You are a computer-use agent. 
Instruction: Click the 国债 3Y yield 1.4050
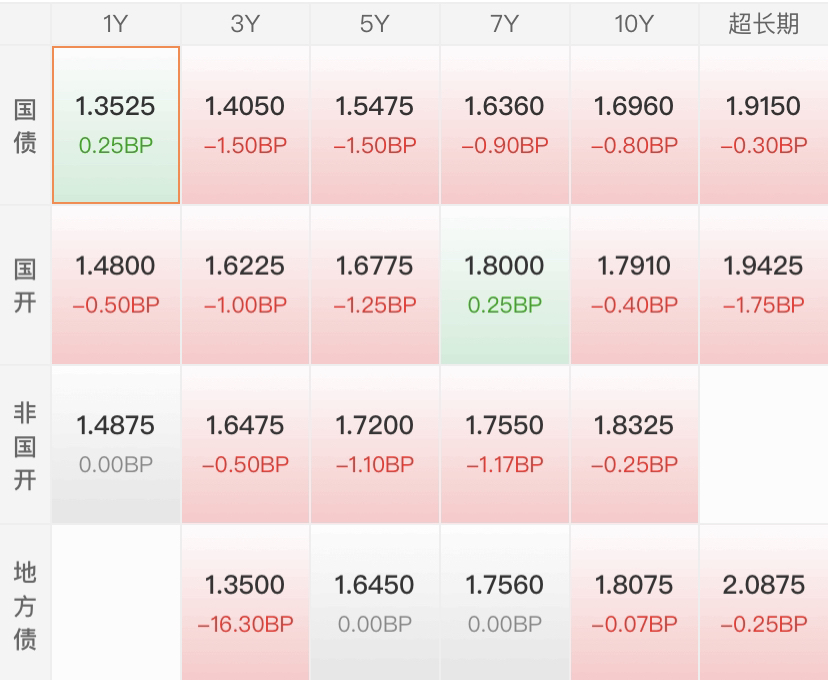pos(246,125)
